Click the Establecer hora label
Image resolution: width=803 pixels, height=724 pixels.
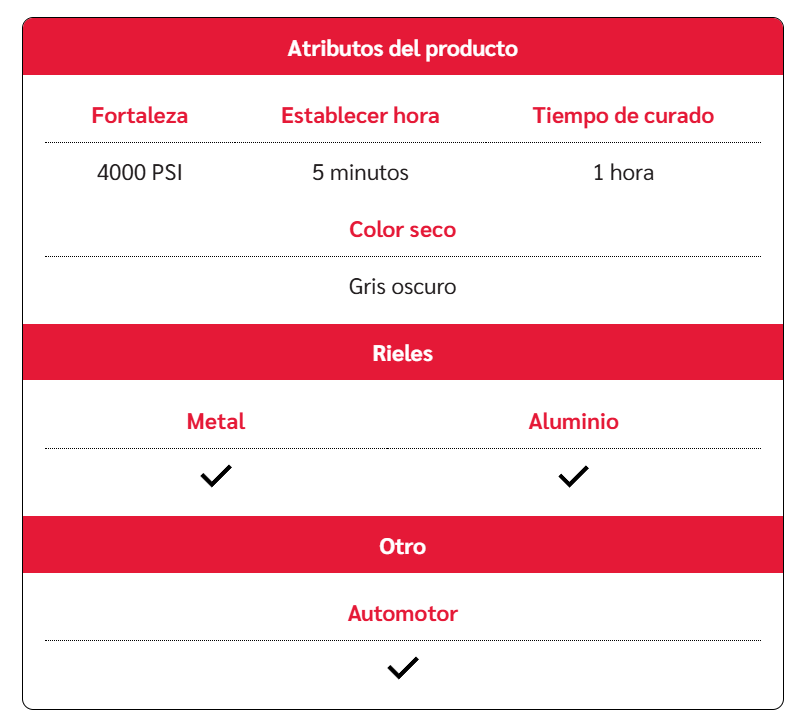click(x=360, y=115)
